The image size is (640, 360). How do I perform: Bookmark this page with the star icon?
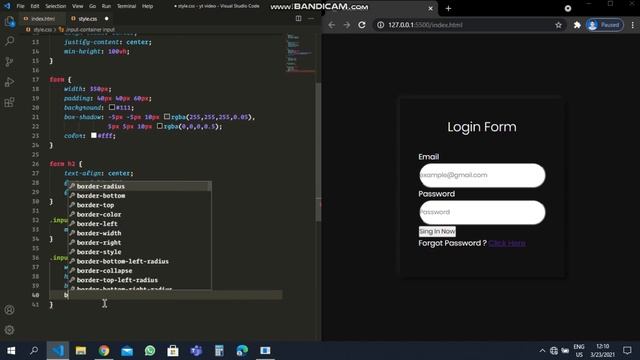(x=558, y=25)
